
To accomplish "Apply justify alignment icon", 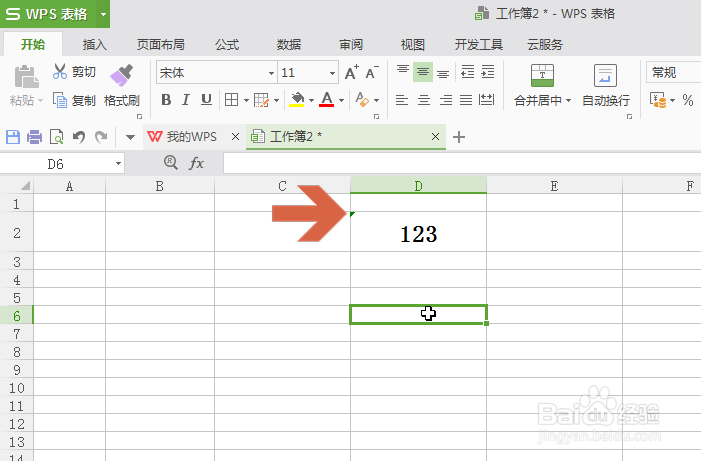I will tap(466, 100).
